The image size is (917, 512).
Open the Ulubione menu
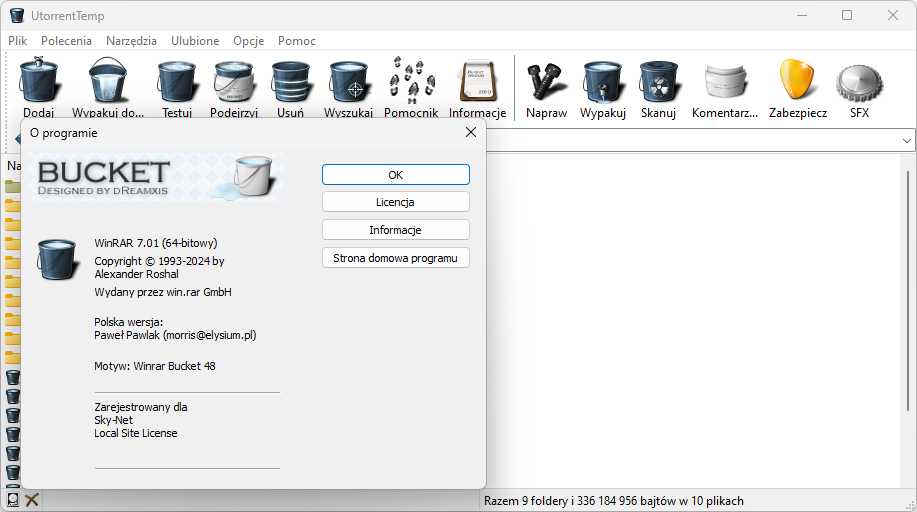(195, 40)
